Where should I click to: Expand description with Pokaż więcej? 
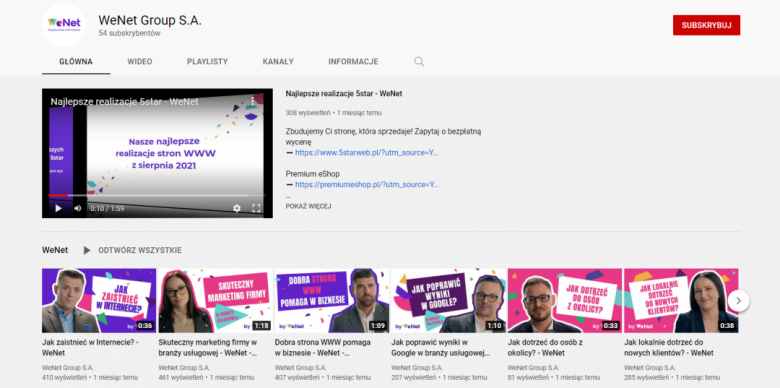pyautogui.click(x=308, y=206)
